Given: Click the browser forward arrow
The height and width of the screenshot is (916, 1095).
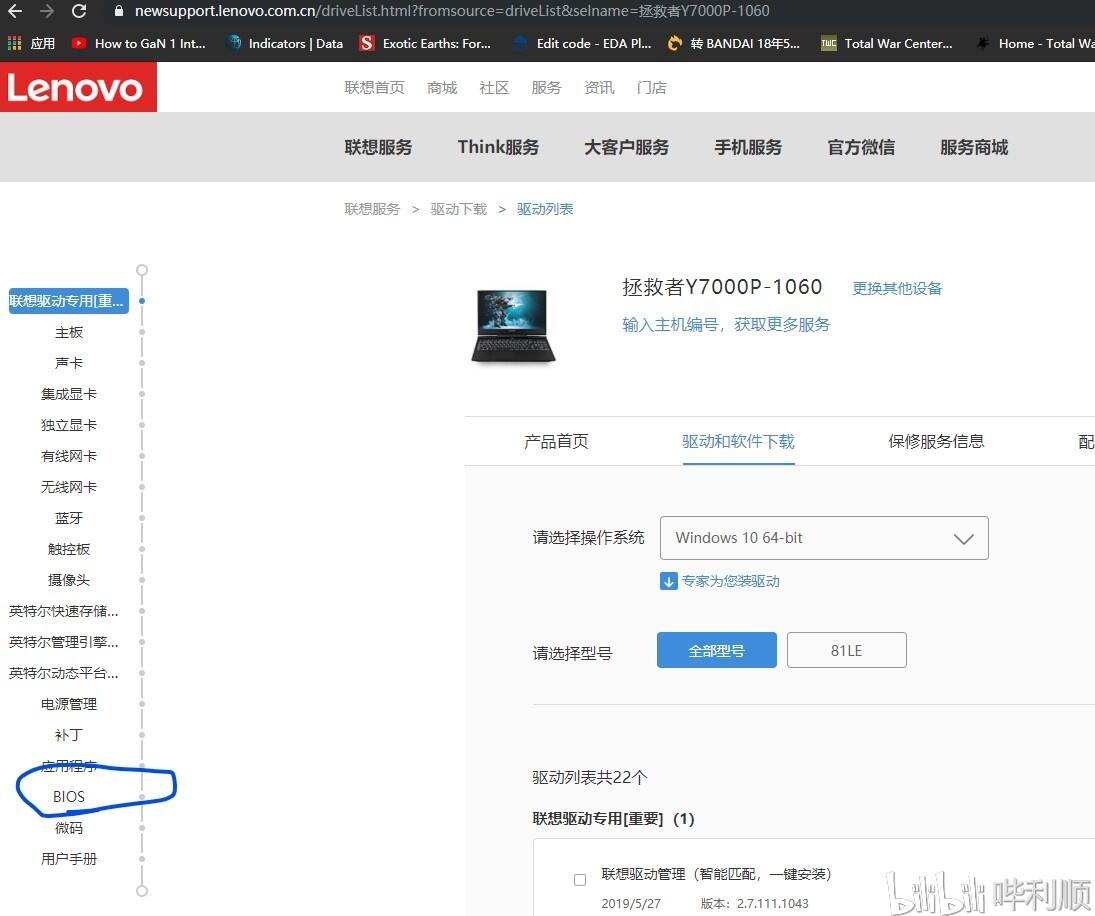Looking at the screenshot, I should [47, 11].
